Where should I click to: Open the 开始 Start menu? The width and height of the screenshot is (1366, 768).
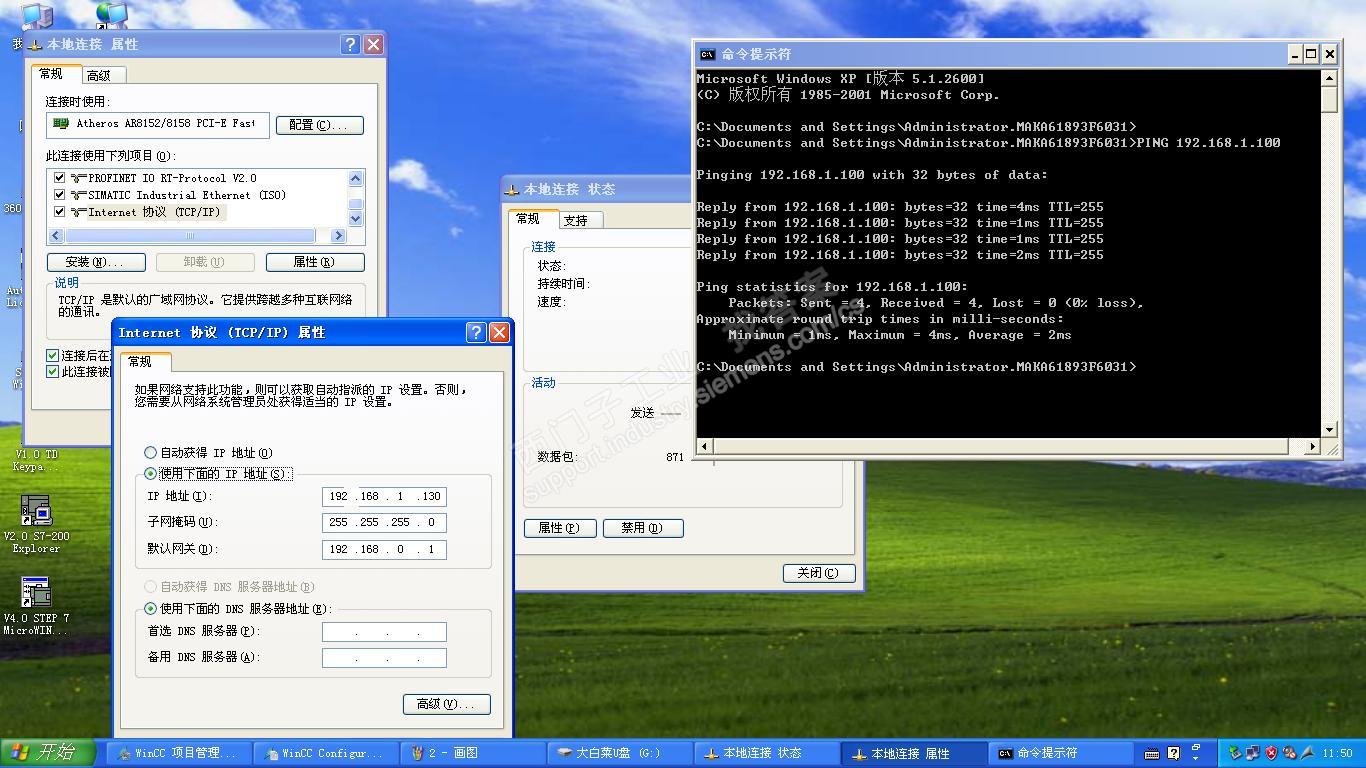pyautogui.click(x=48, y=752)
